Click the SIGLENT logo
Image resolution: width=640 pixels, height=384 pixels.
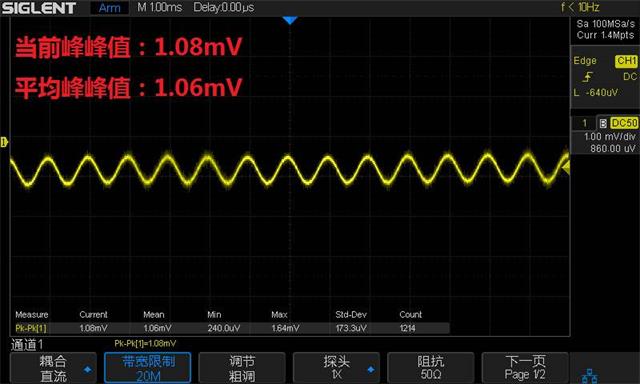[x=39, y=8]
